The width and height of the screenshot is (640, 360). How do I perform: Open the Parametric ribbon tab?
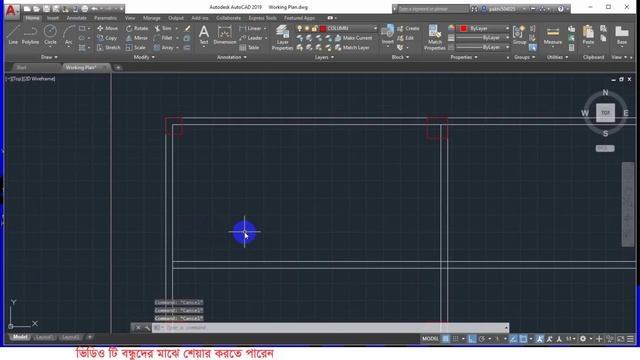pyautogui.click(x=105, y=18)
